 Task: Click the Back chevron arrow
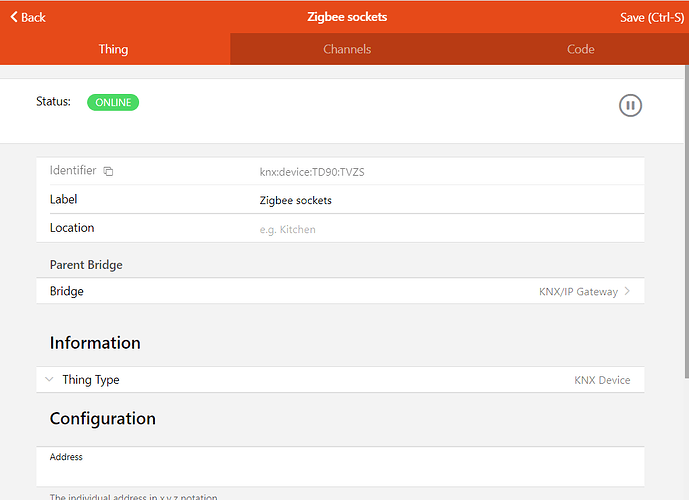click(x=12, y=17)
